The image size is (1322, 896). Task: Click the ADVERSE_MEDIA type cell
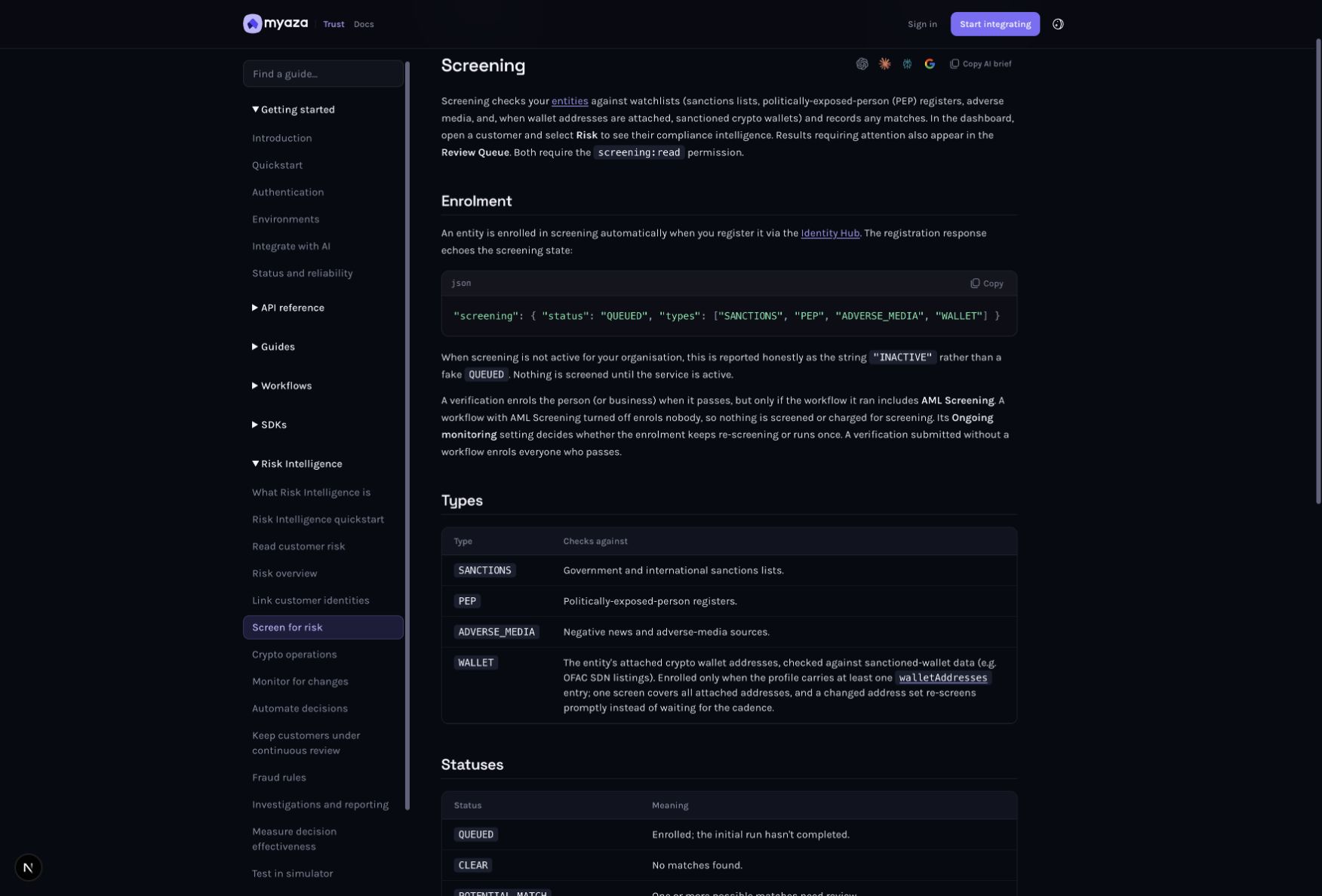click(x=496, y=632)
